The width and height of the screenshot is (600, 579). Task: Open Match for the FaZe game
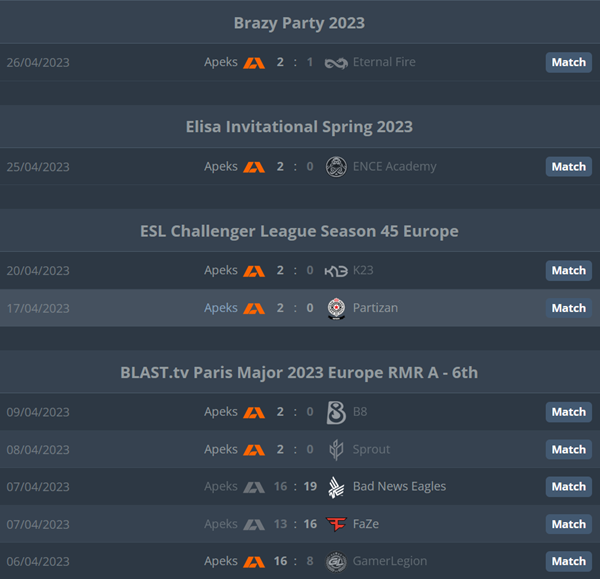pyautogui.click(x=569, y=524)
